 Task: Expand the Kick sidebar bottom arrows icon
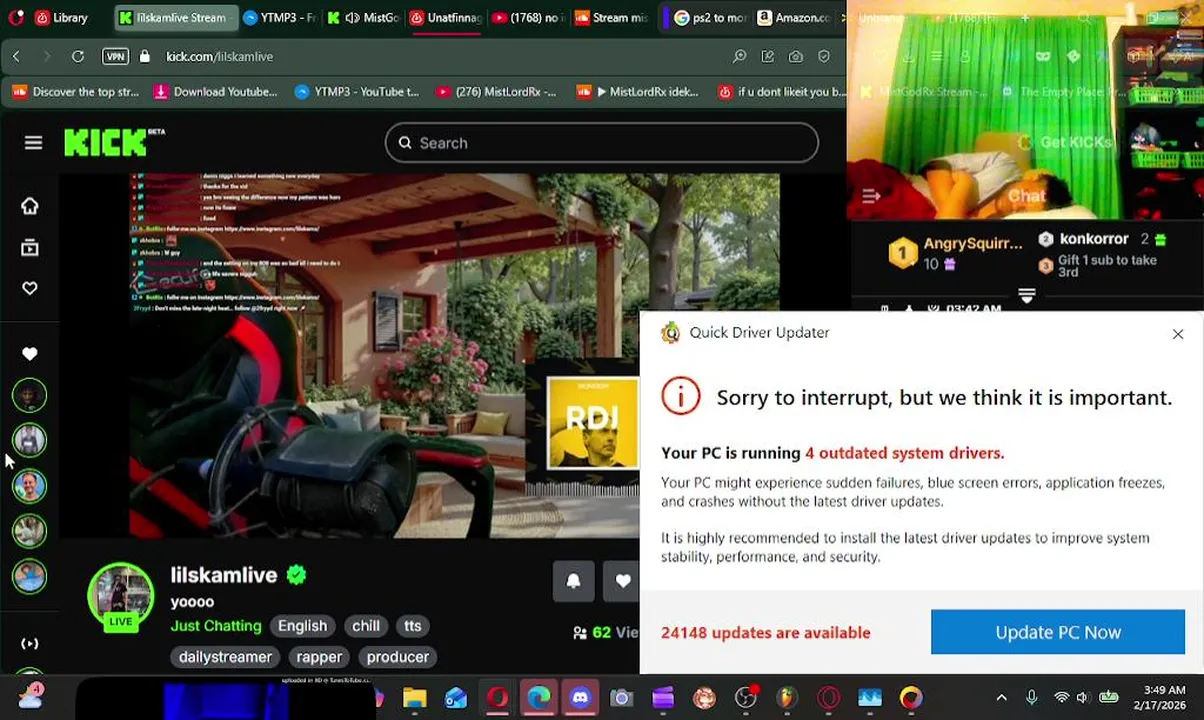(x=30, y=644)
